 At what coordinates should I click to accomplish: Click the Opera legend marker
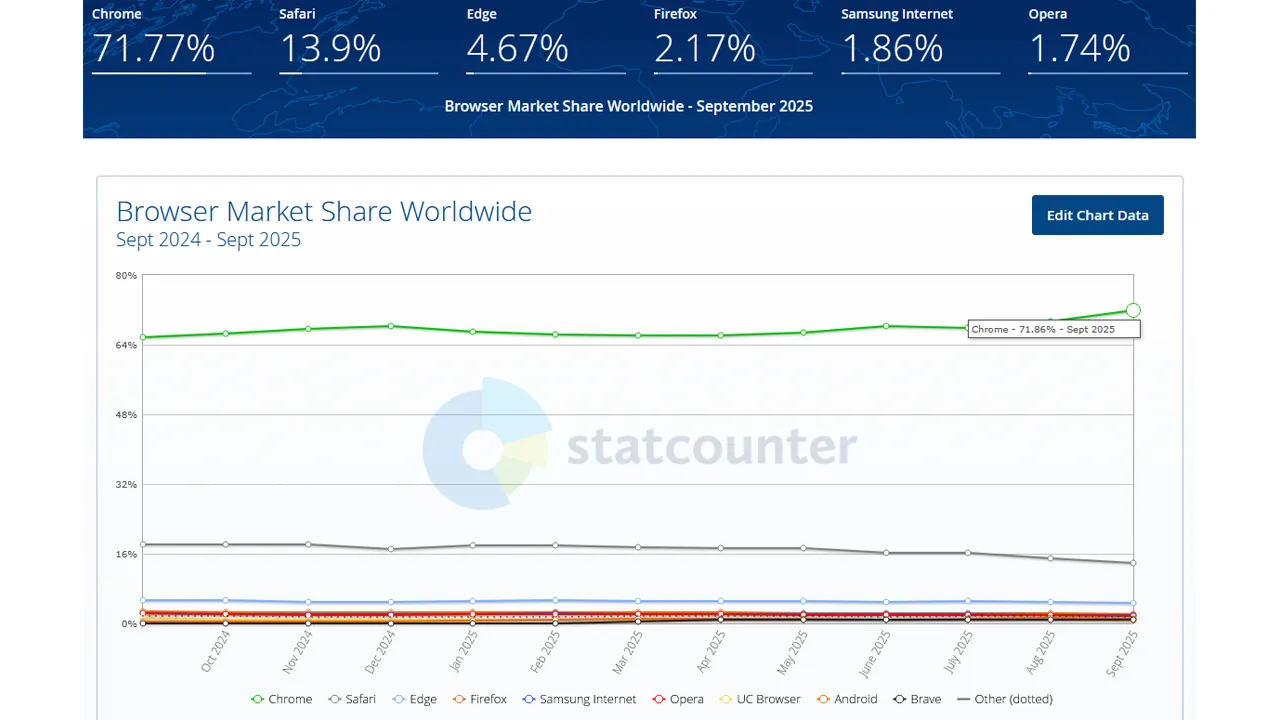[659, 699]
